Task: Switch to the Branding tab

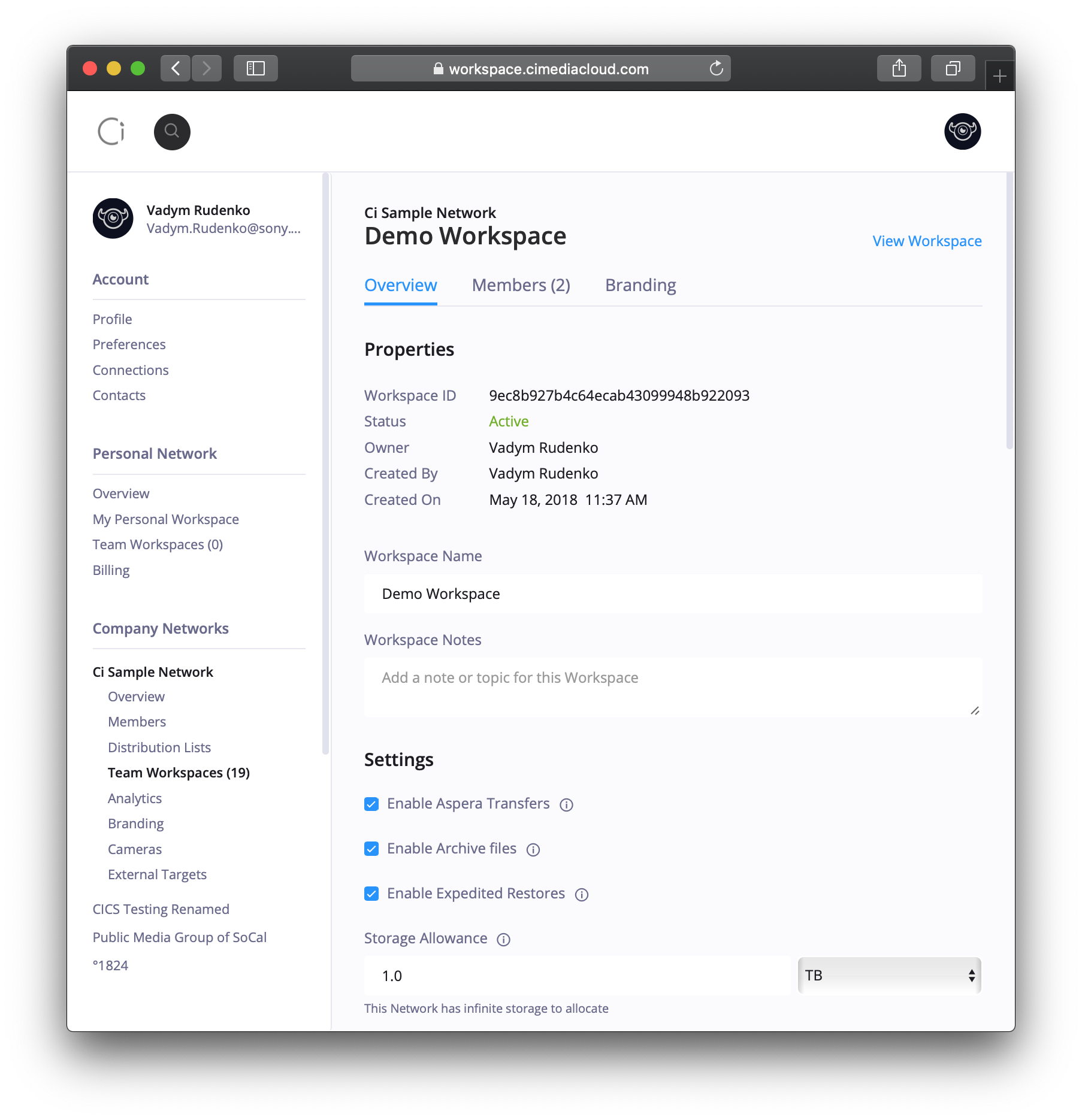Action: coord(640,285)
